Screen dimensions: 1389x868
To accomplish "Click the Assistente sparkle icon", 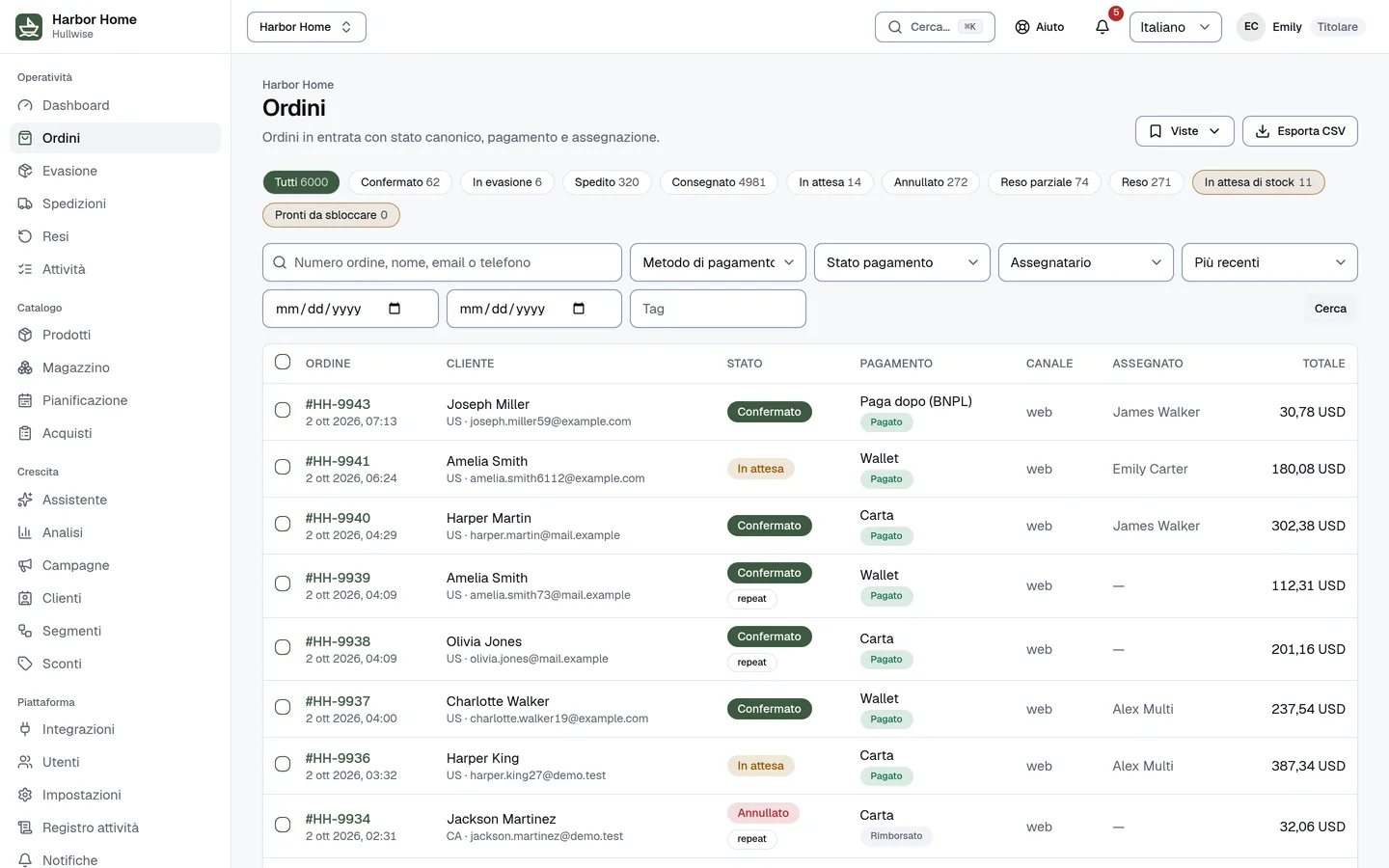I will (x=25, y=500).
